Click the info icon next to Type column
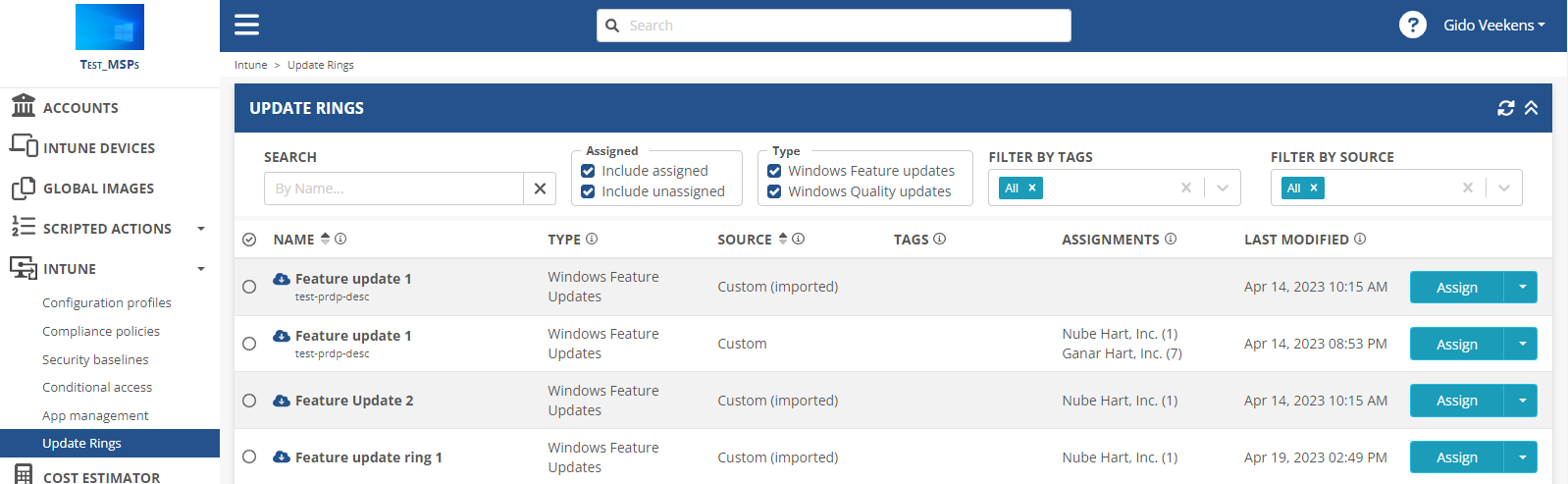 click(x=592, y=239)
